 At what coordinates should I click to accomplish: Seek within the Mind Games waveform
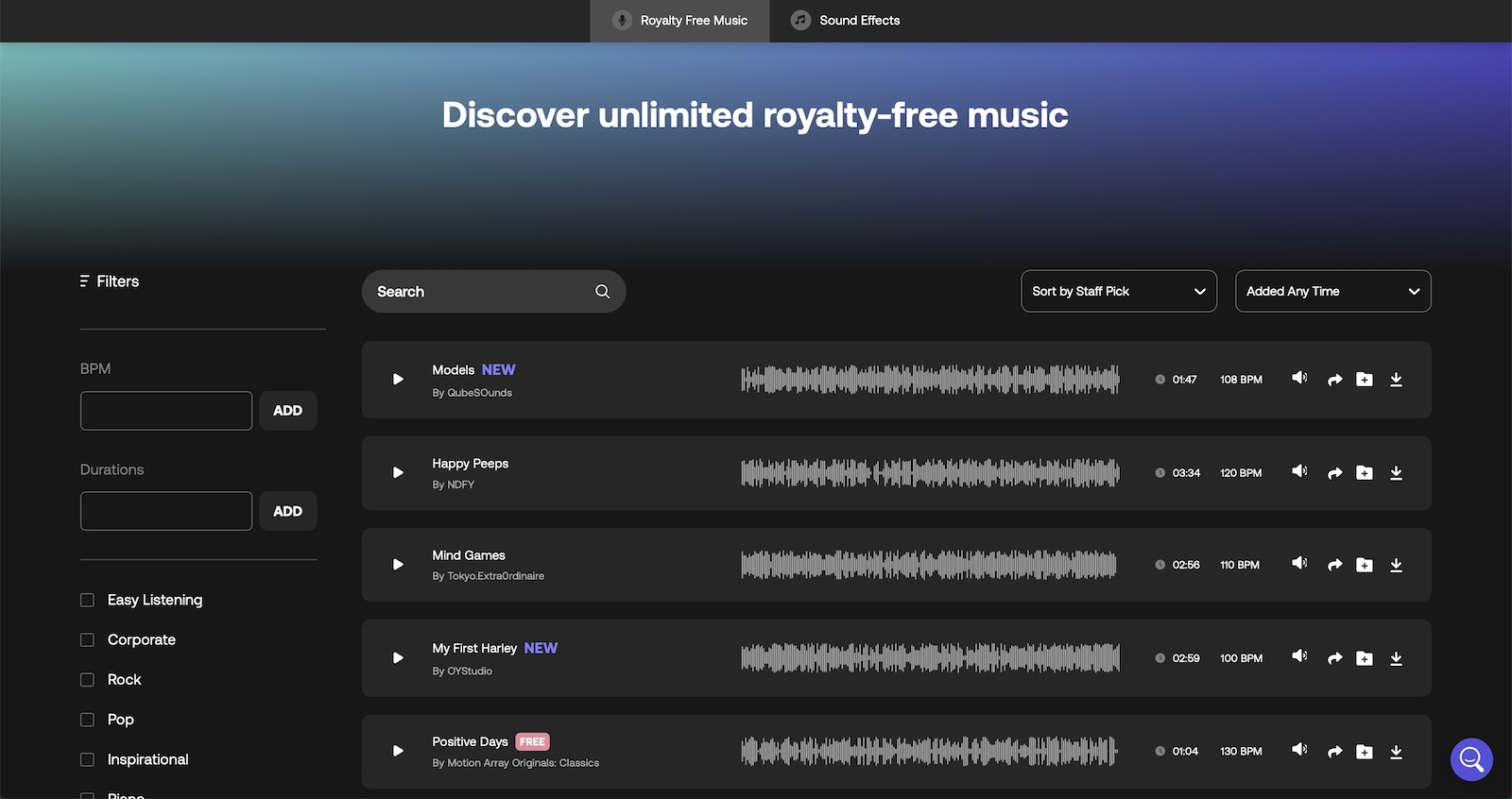coord(928,565)
